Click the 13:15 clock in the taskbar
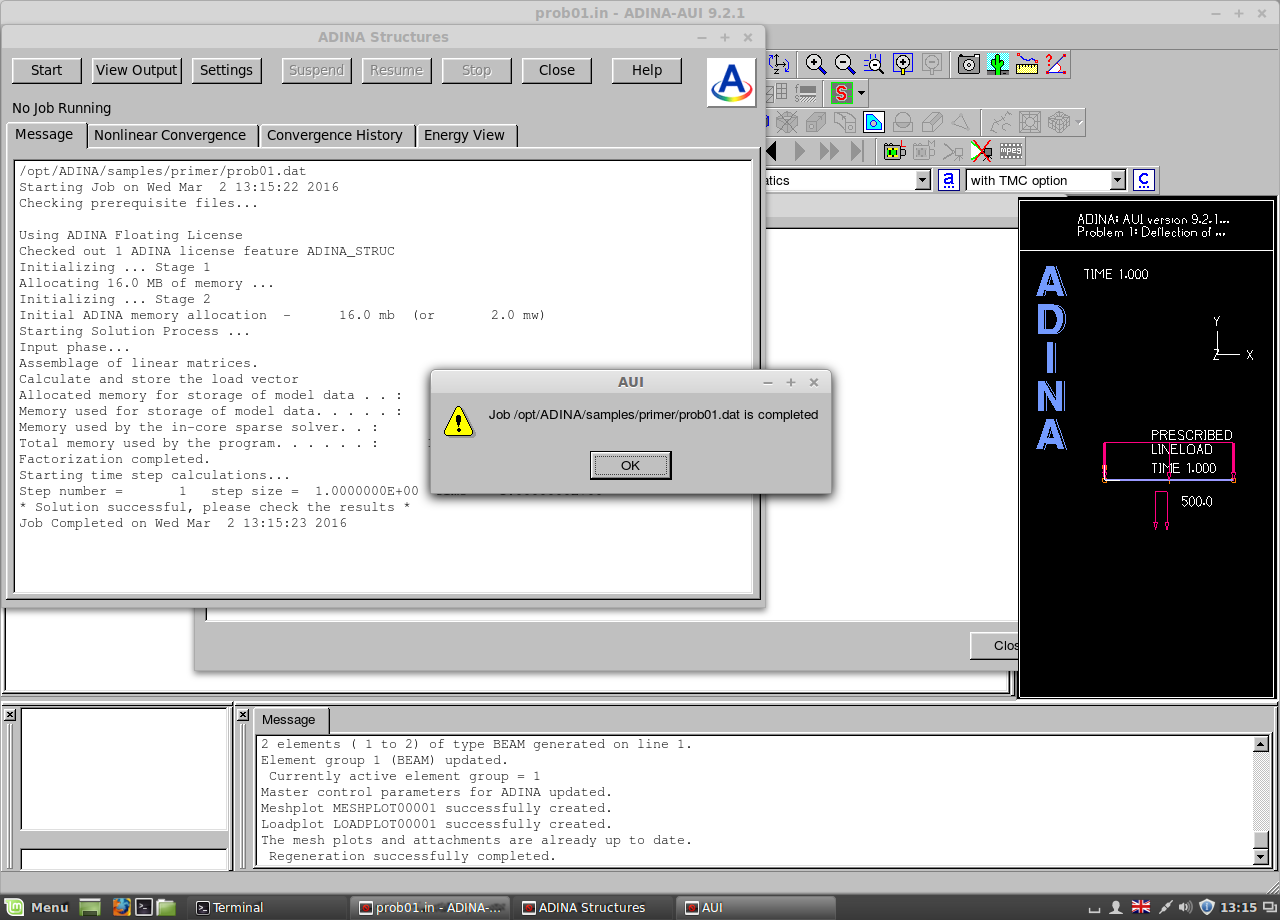The image size is (1280, 920). [1238, 907]
